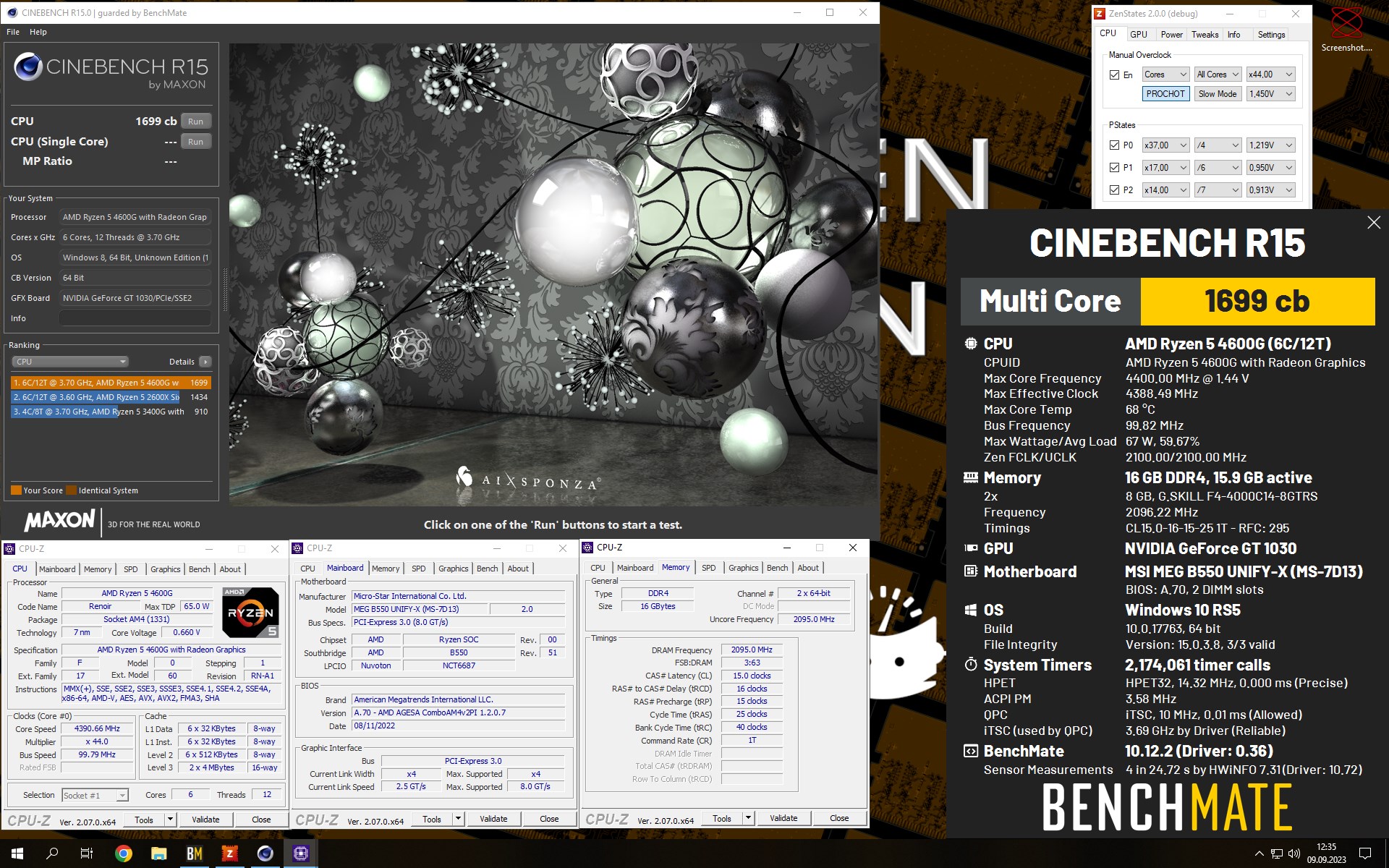This screenshot has height=868, width=1389.
Task: Open Cinebench Help menu
Action: coord(38,32)
